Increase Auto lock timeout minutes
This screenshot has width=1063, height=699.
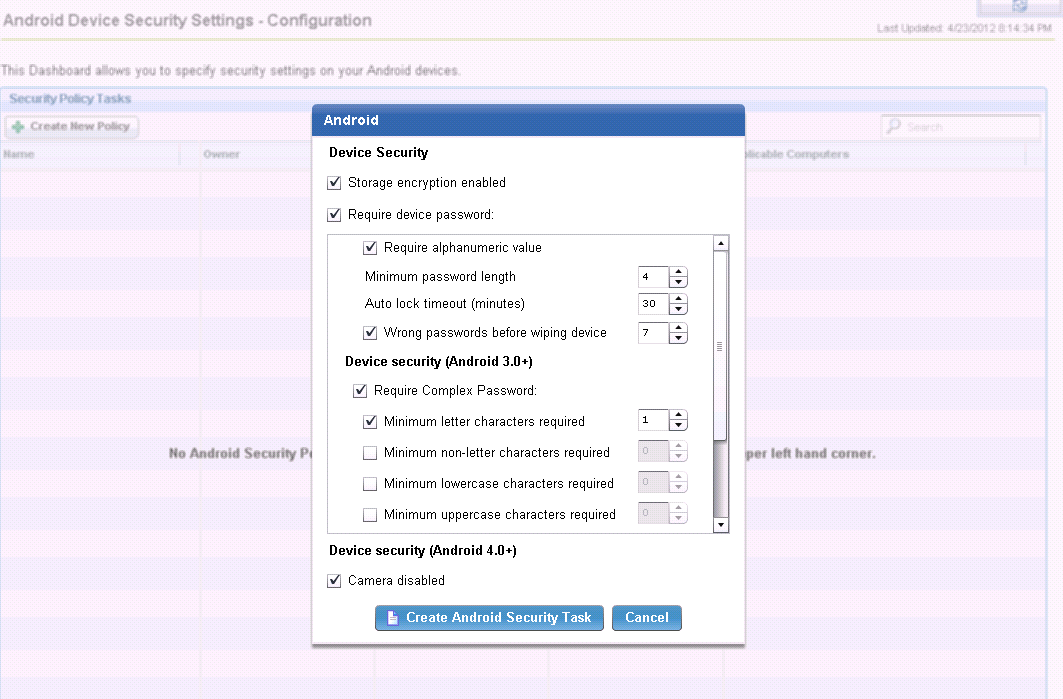point(679,299)
